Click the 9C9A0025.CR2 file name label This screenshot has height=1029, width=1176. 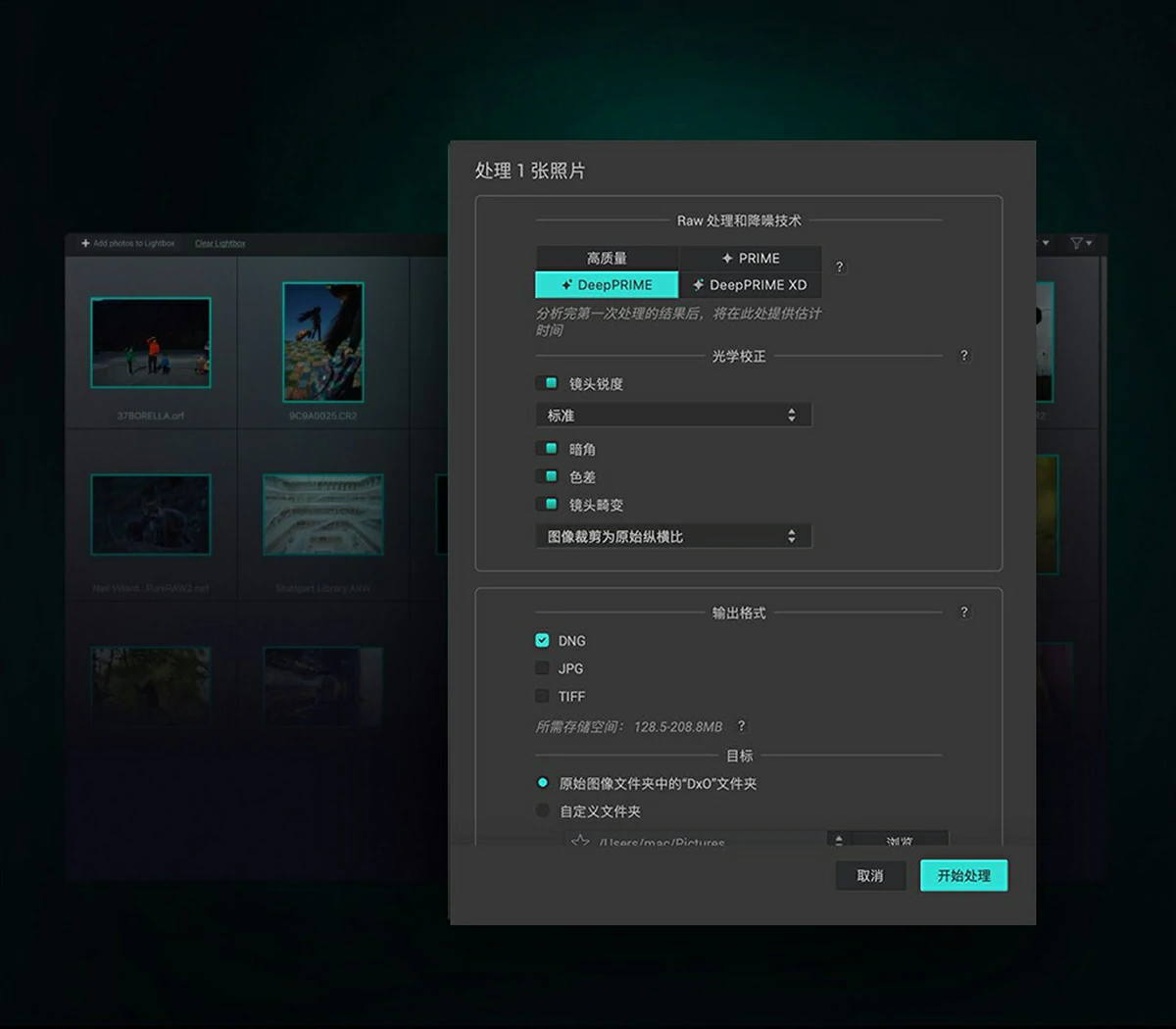tap(323, 416)
